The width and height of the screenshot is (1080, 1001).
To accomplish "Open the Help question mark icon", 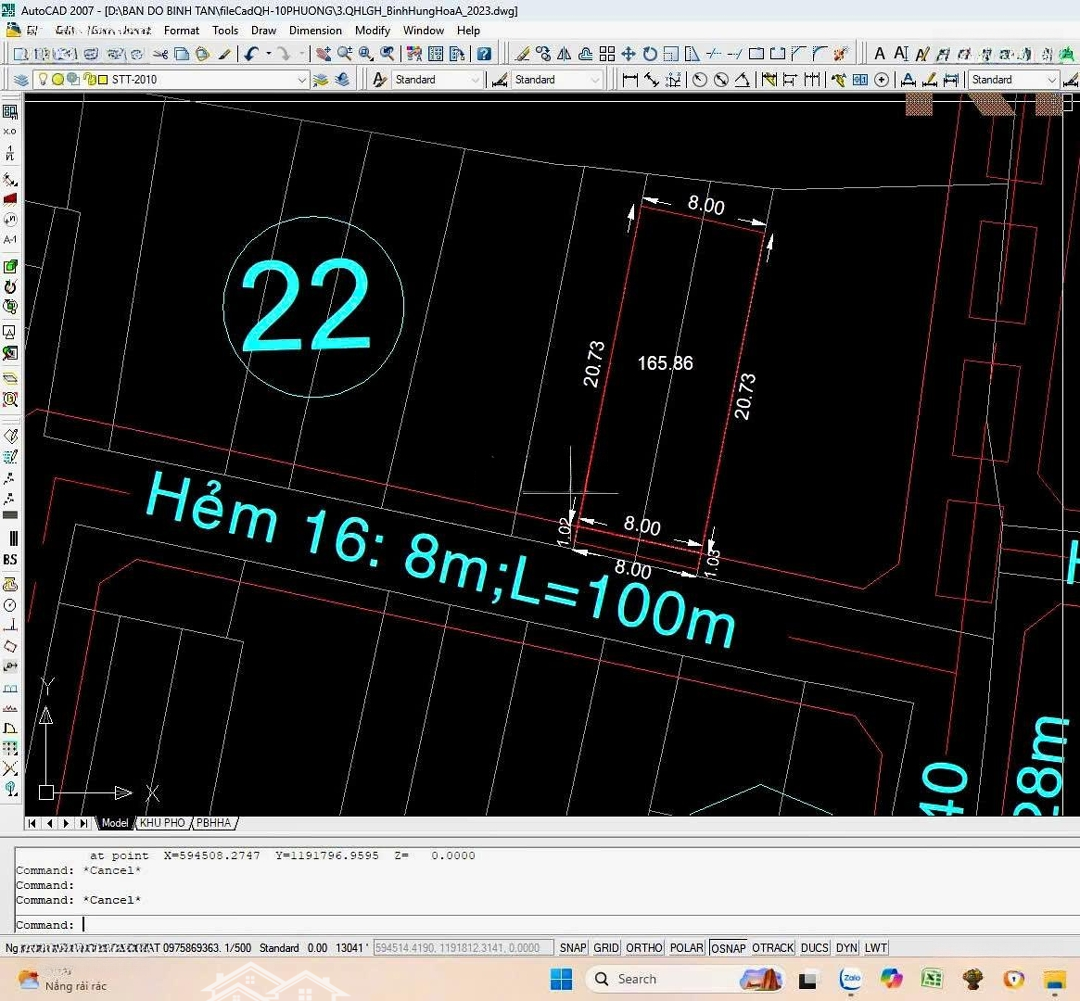I will pos(484,54).
